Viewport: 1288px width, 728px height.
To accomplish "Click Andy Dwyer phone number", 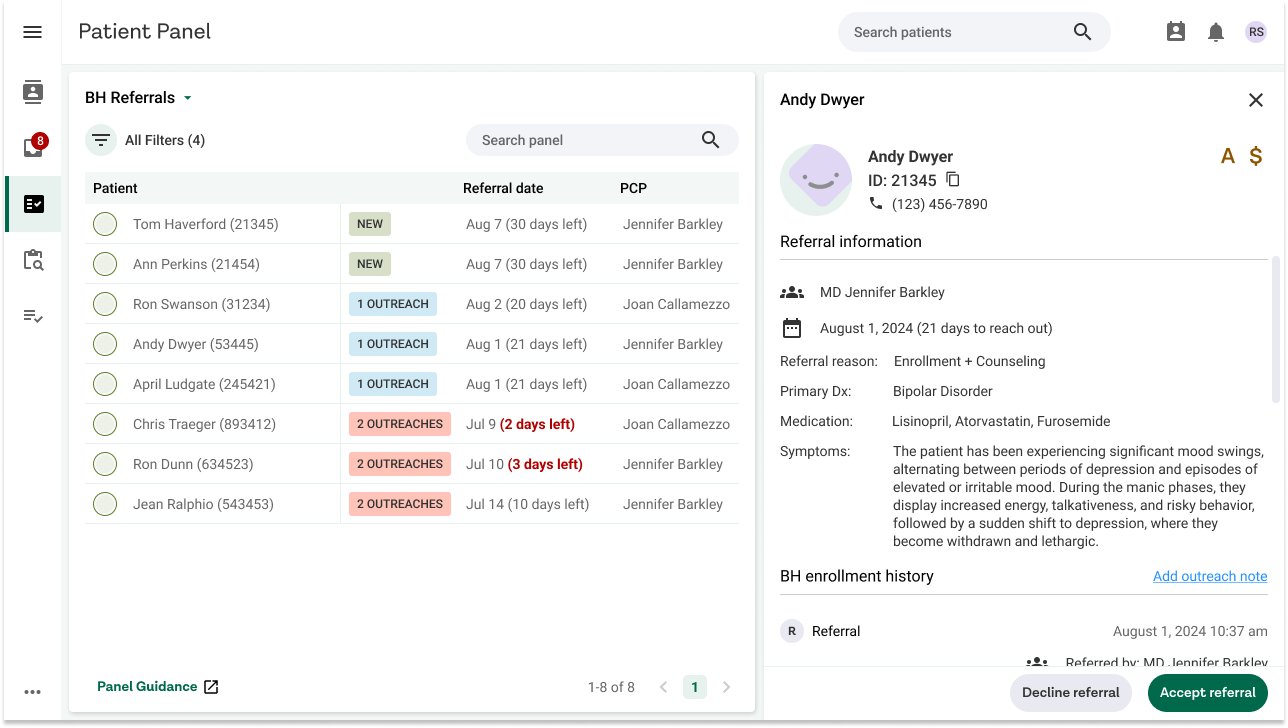I will [940, 204].
